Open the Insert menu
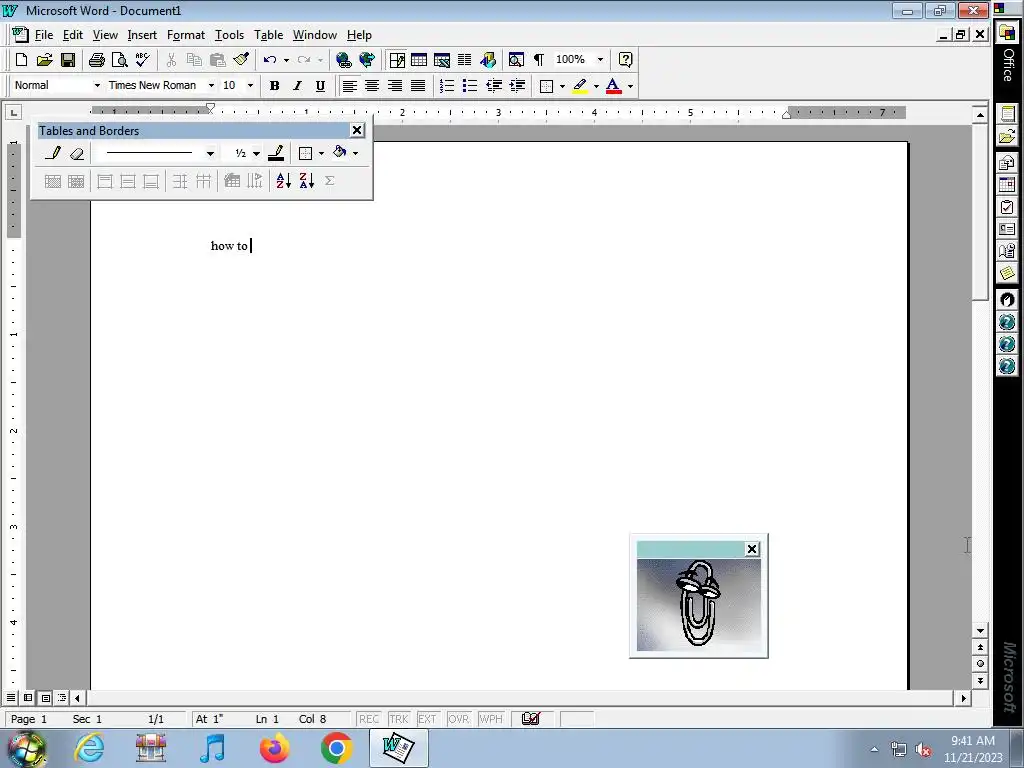Screen dimensions: 1024x768 tap(142, 35)
